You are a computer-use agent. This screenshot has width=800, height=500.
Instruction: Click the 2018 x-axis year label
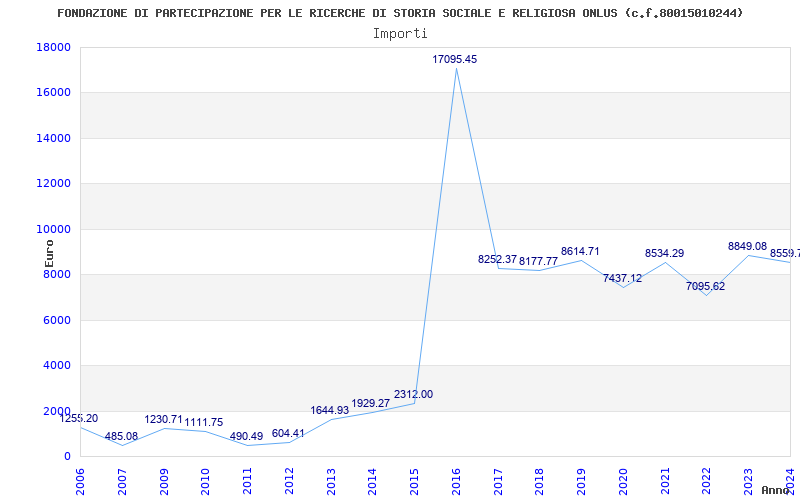pyautogui.click(x=539, y=481)
